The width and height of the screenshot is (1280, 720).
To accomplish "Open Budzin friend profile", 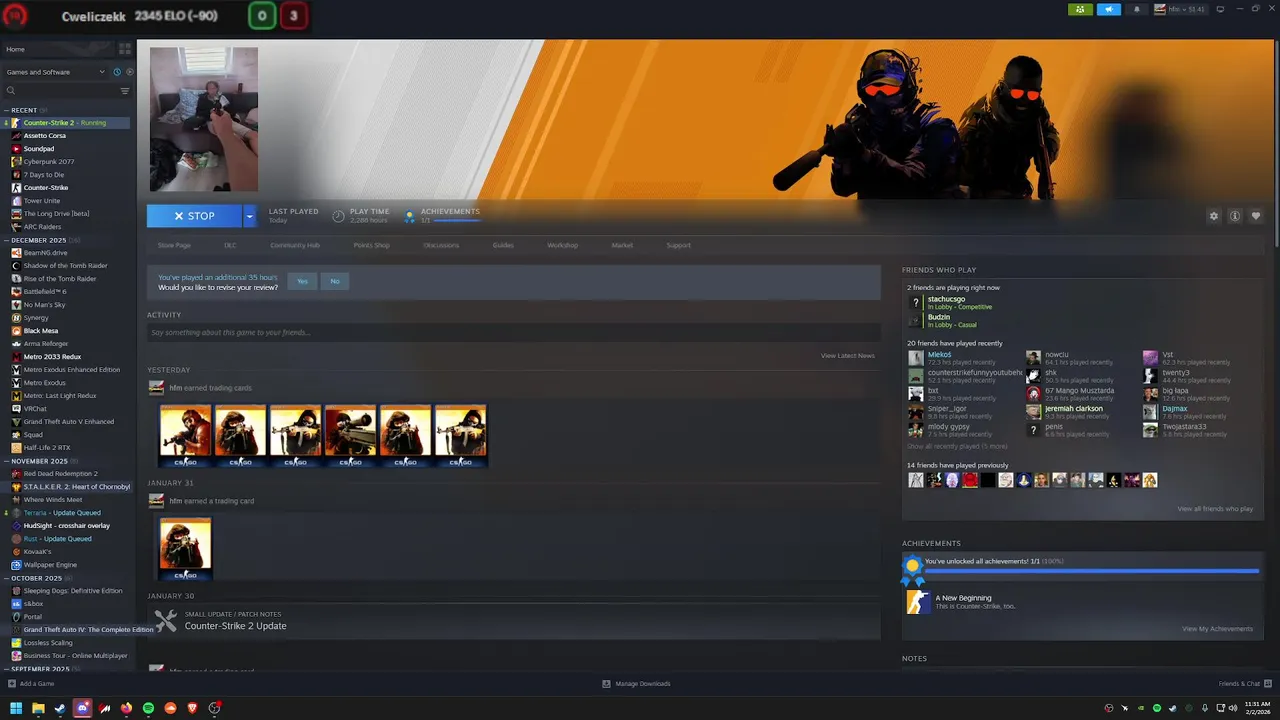I will click(x=938, y=317).
